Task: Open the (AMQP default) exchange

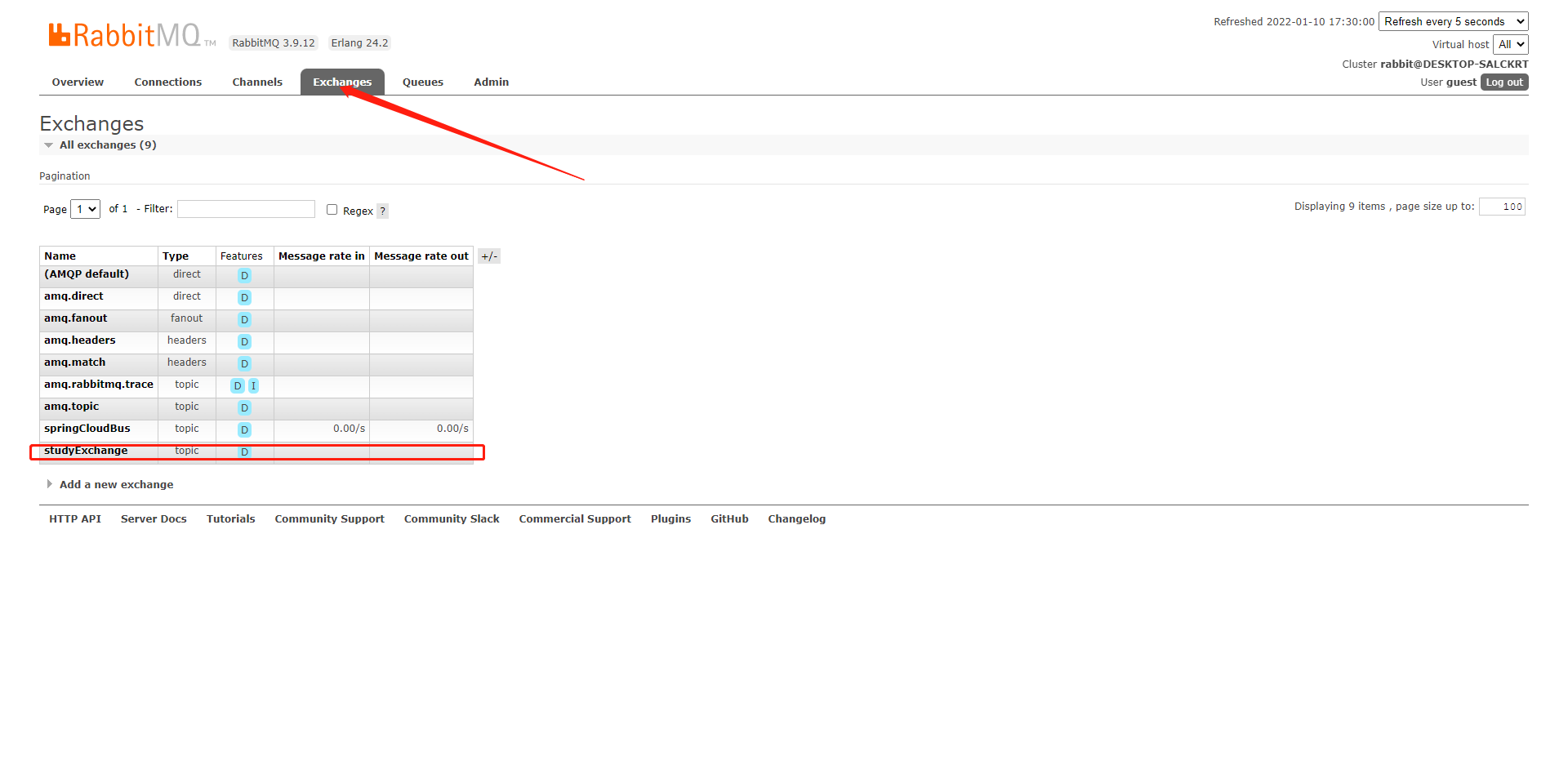Action: (x=87, y=274)
